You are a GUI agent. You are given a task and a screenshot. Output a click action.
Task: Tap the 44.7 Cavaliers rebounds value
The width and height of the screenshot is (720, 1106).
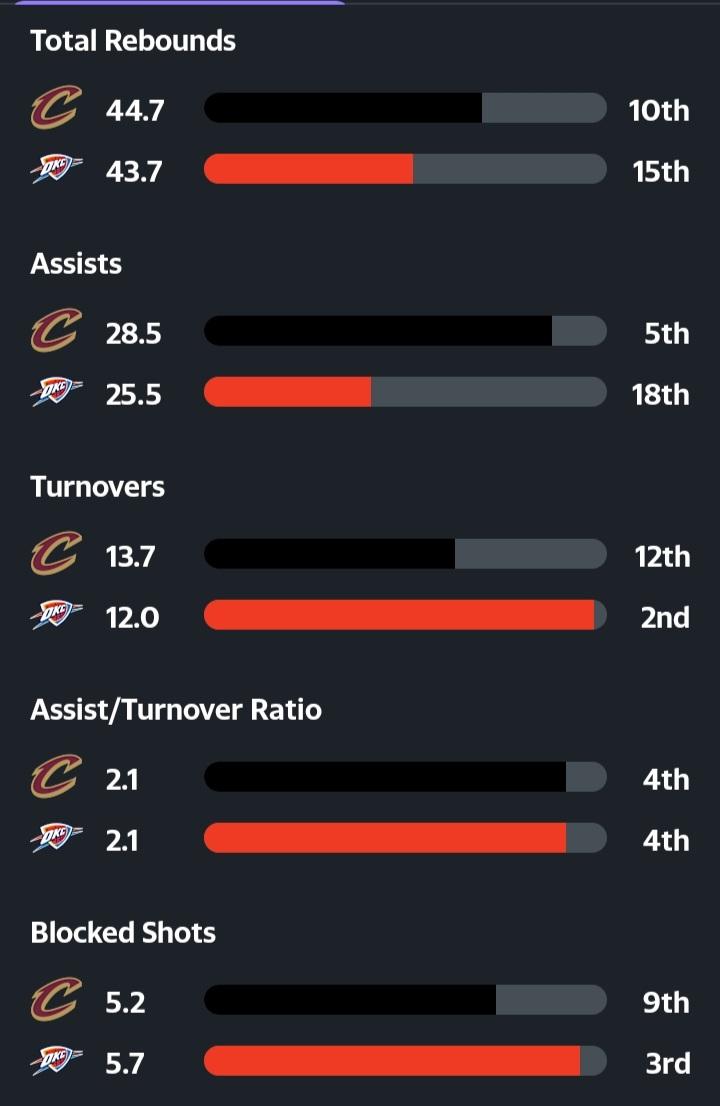[x=135, y=110]
